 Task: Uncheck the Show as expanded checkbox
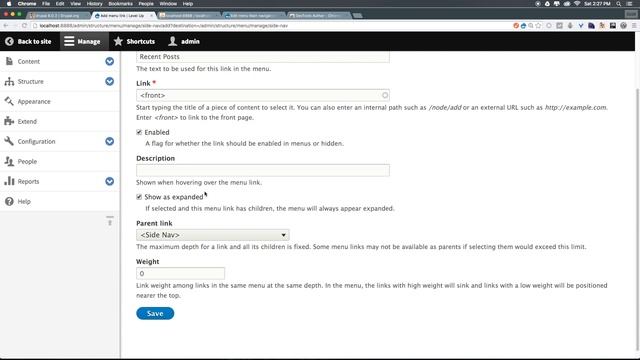(139, 197)
